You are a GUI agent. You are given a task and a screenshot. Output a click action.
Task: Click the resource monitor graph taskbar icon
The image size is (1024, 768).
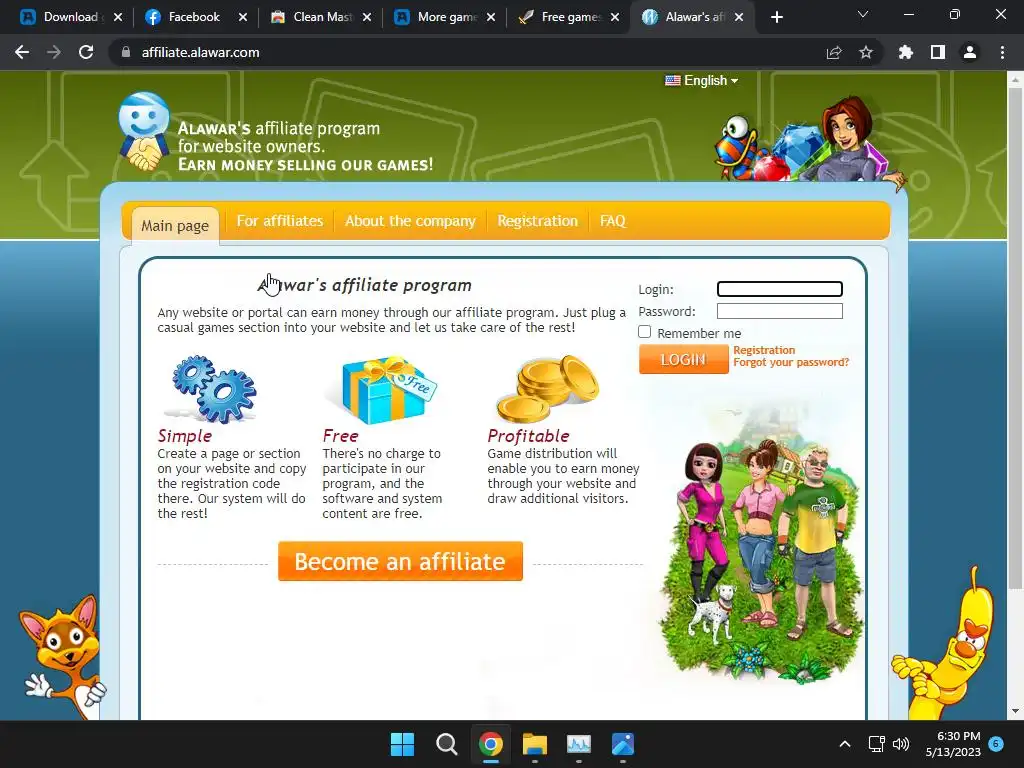point(579,744)
